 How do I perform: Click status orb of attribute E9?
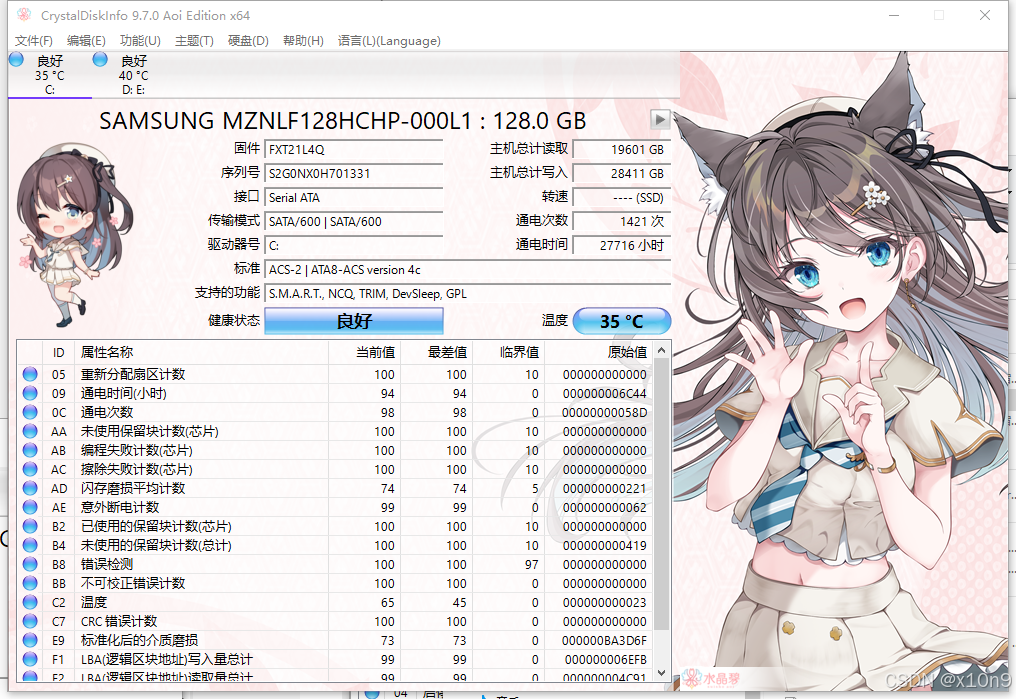click(30, 640)
